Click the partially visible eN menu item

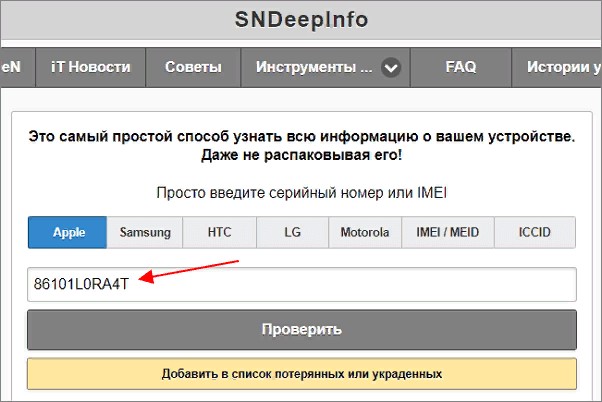pyautogui.click(x=14, y=68)
